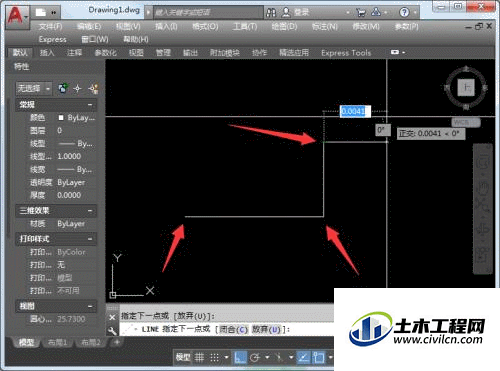The width and height of the screenshot is (500, 371).
Task: Click the 线型比例 value 1.0000
Action: [69, 156]
